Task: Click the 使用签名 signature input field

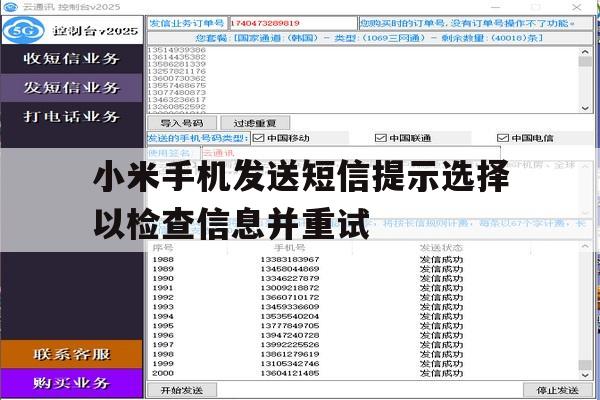Action: pos(351,153)
